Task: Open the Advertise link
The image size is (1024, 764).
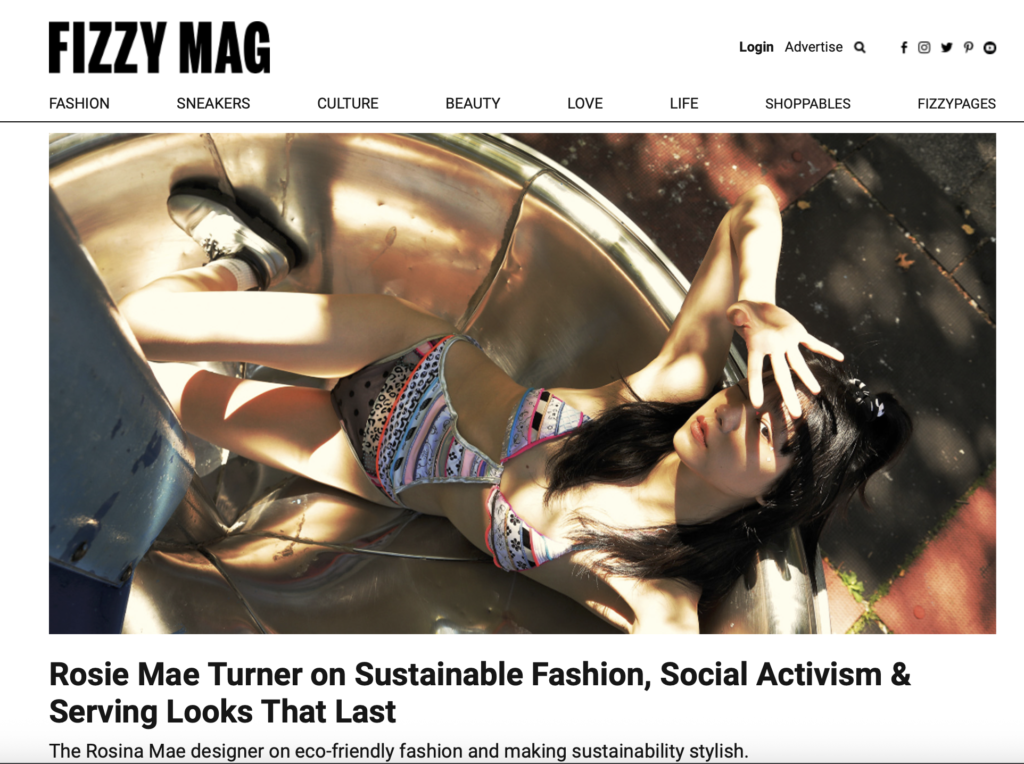Action: [x=814, y=47]
